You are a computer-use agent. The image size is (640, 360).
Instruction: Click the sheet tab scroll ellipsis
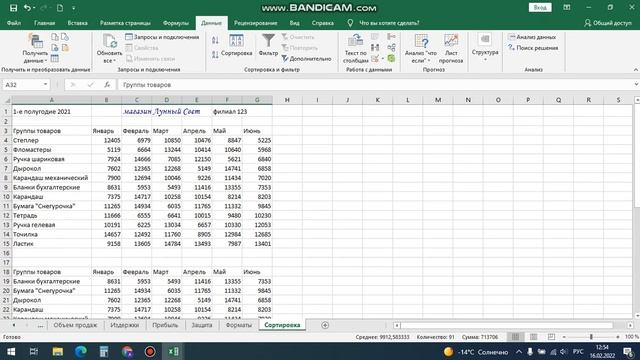(x=40, y=325)
